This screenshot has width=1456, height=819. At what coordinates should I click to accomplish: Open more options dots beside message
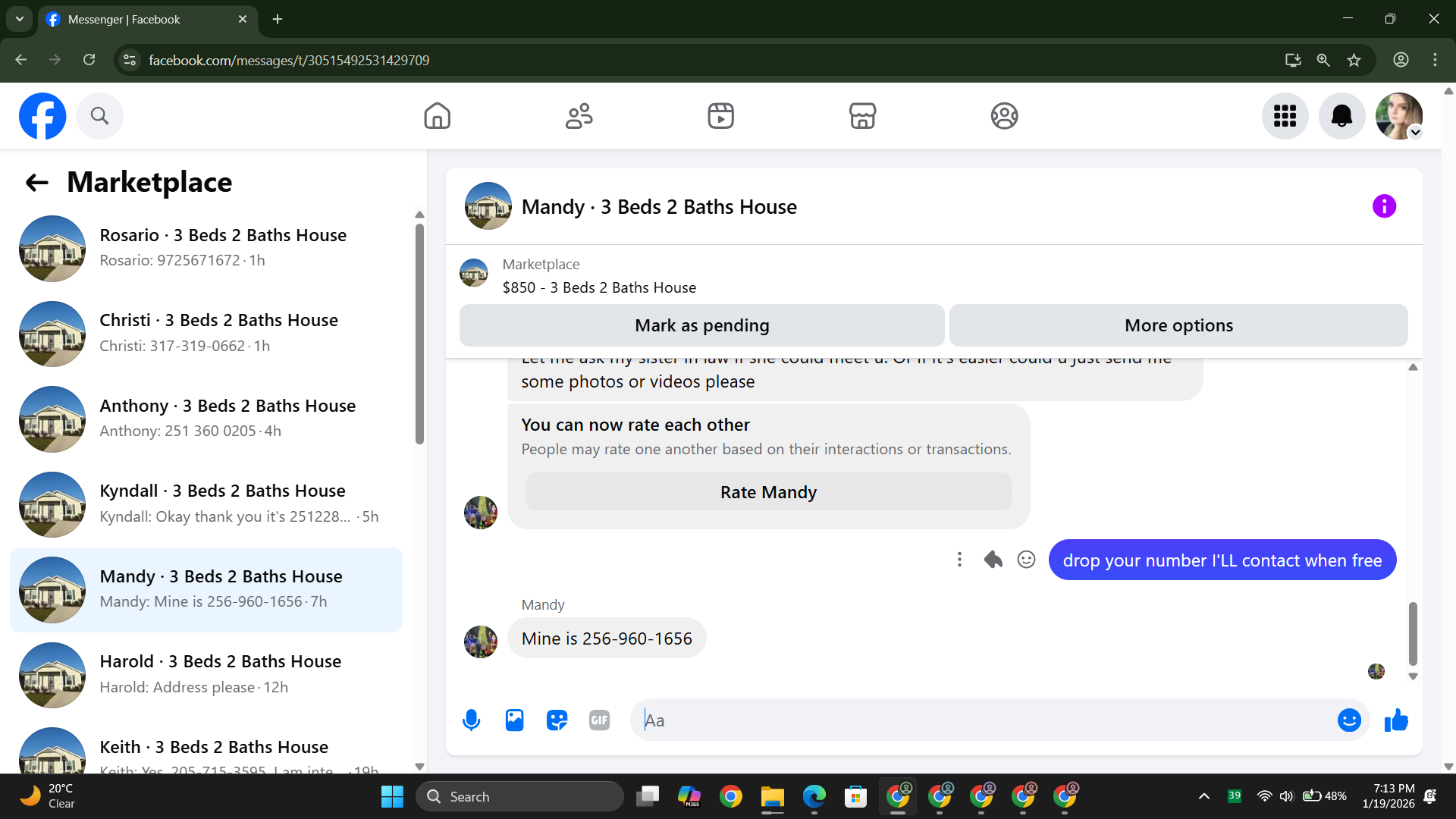959,560
